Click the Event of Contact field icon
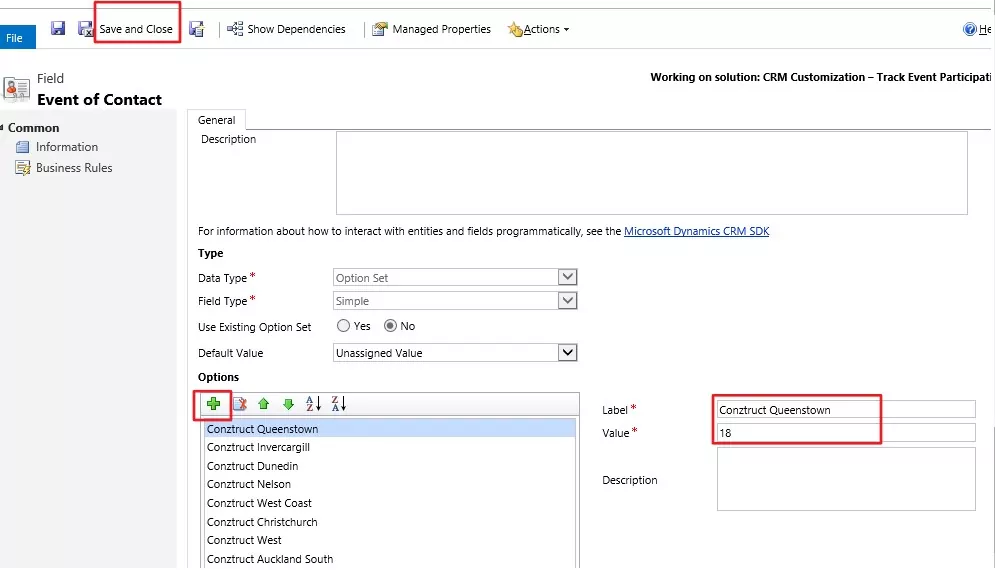The height and width of the screenshot is (570, 995). click(16, 88)
